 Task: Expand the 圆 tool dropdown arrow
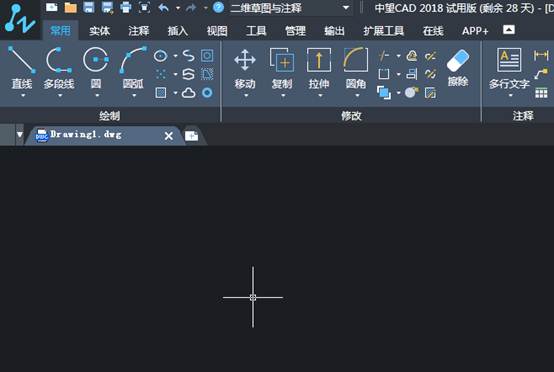coord(97,96)
